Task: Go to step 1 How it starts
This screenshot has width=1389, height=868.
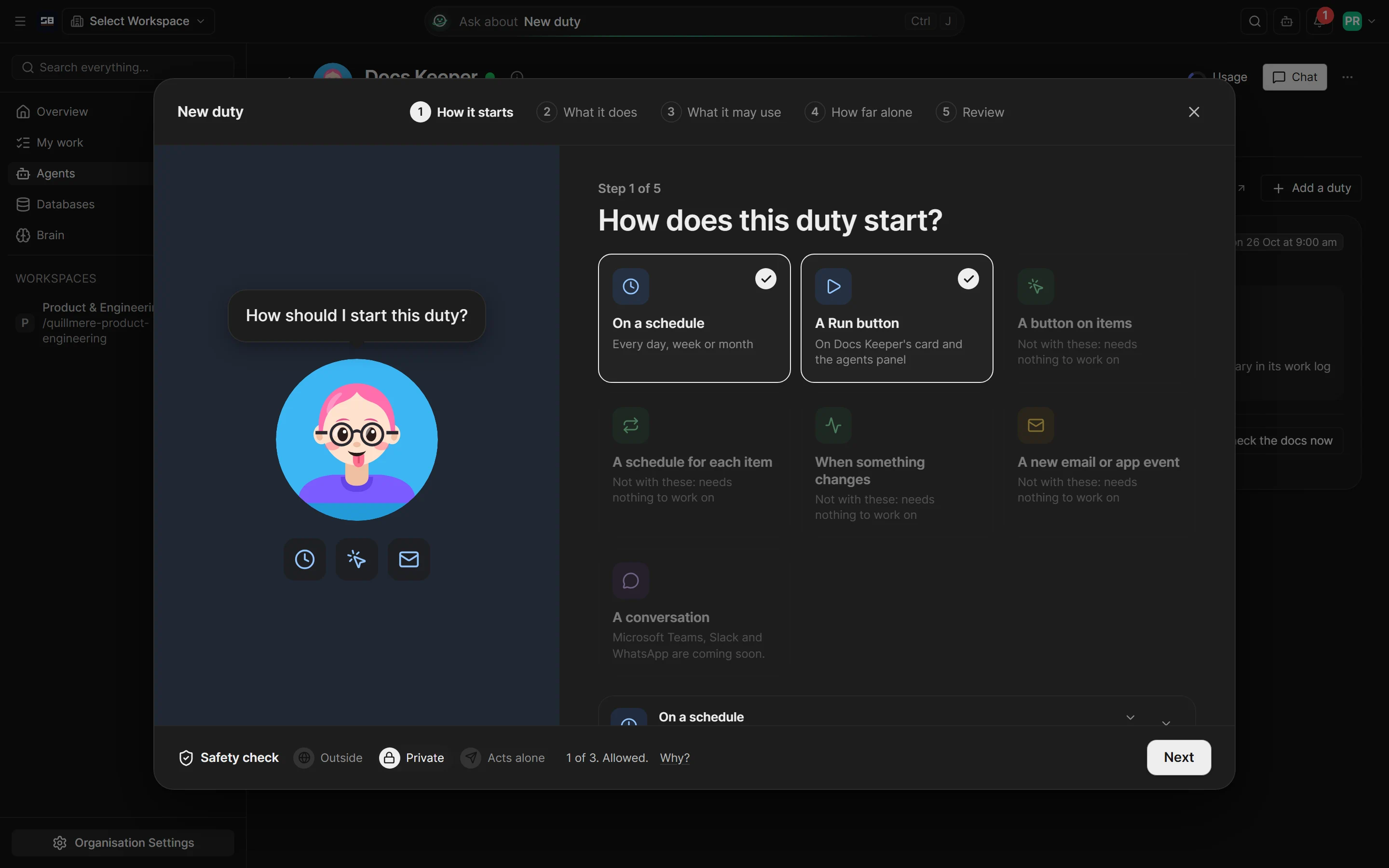Action: [462, 112]
